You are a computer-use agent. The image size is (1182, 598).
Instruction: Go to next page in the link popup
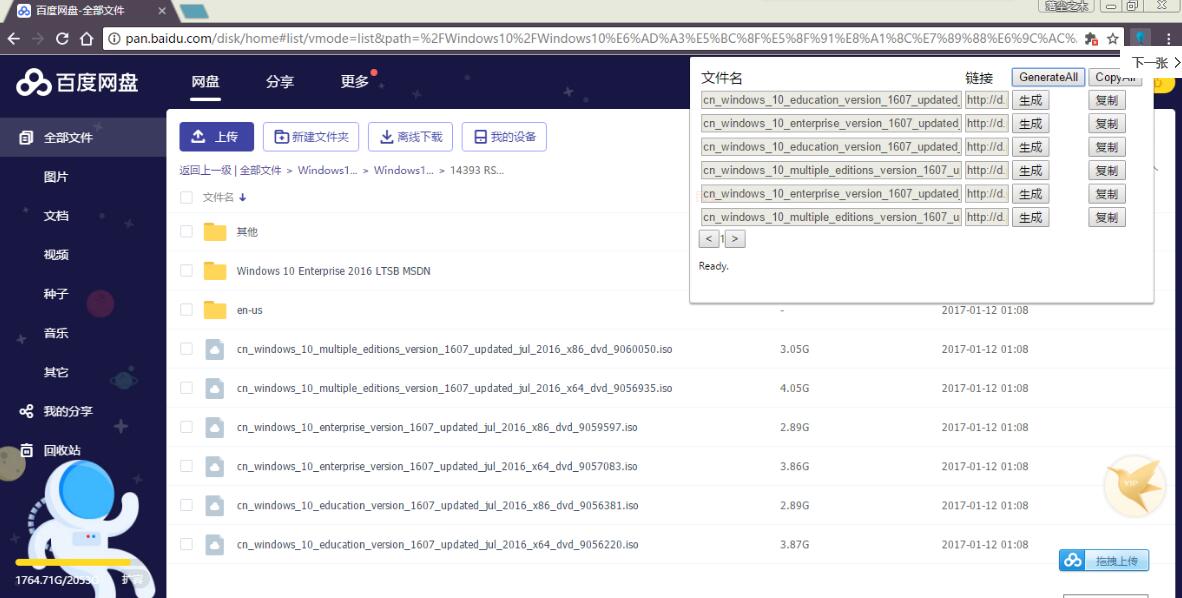tap(735, 239)
